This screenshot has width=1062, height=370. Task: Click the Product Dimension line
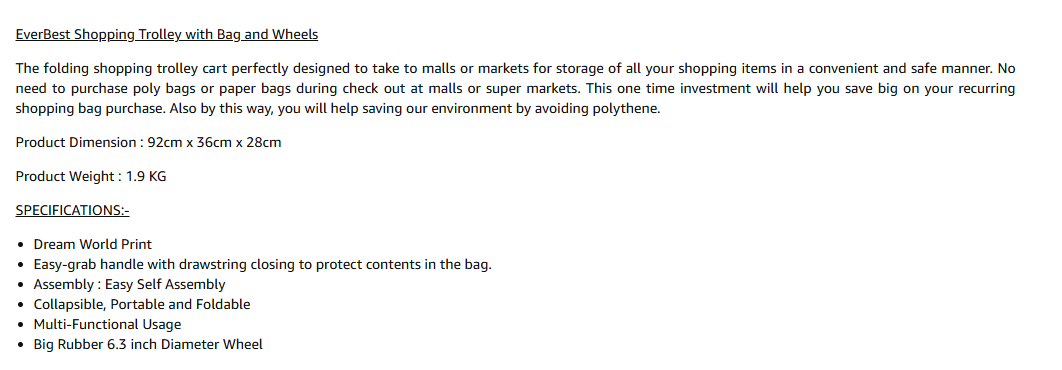tap(148, 142)
